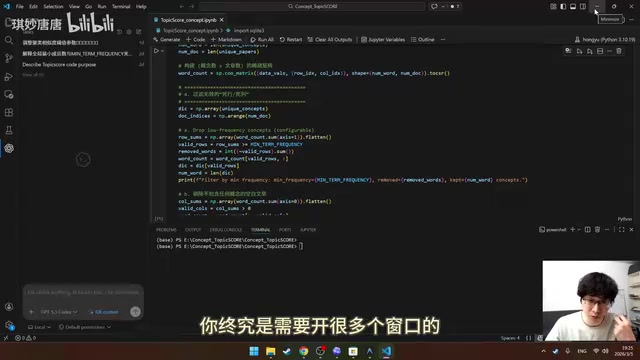This screenshot has width=640, height=360.
Task: Add a new Markdown cell
Action: 226,40
